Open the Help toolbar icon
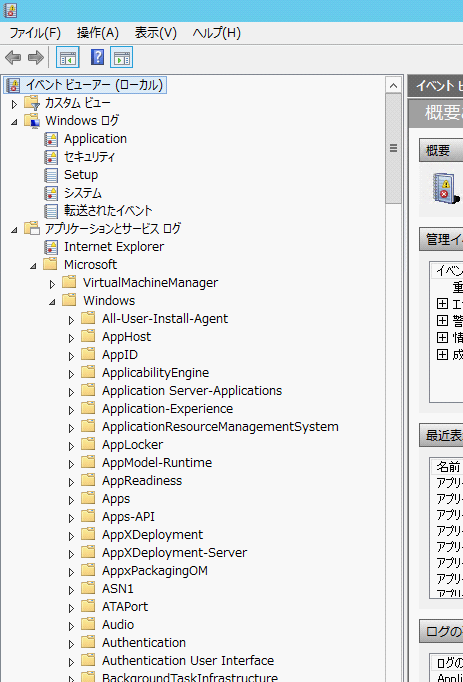The image size is (463, 682). (x=97, y=57)
